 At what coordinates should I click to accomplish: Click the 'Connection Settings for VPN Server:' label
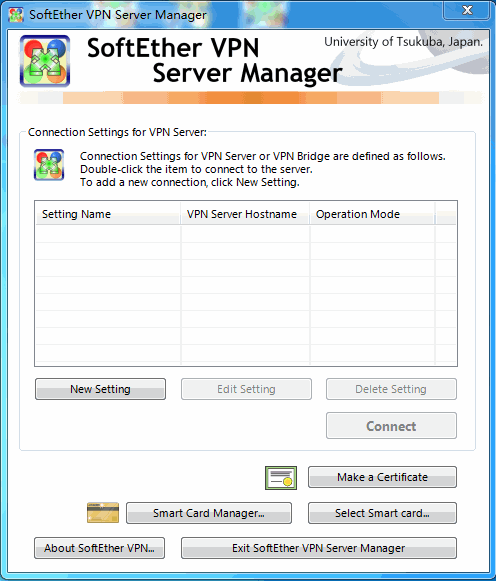tap(117, 132)
